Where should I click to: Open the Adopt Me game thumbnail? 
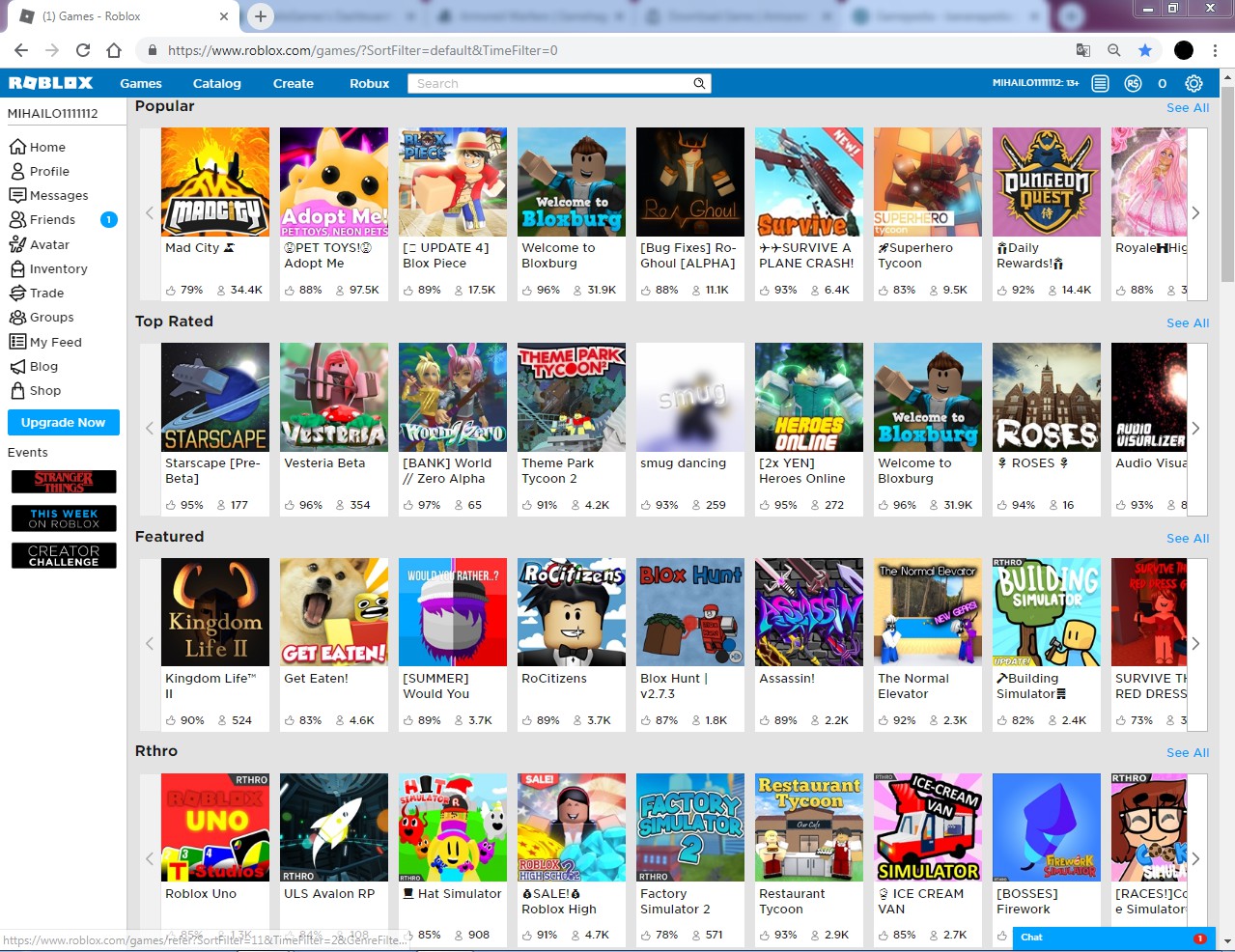(334, 182)
